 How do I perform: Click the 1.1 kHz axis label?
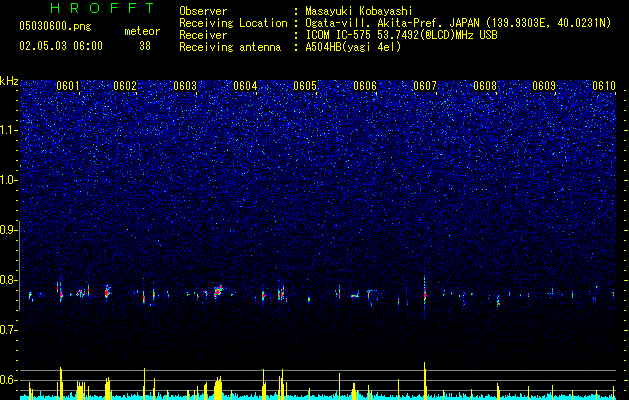[x=9, y=130]
